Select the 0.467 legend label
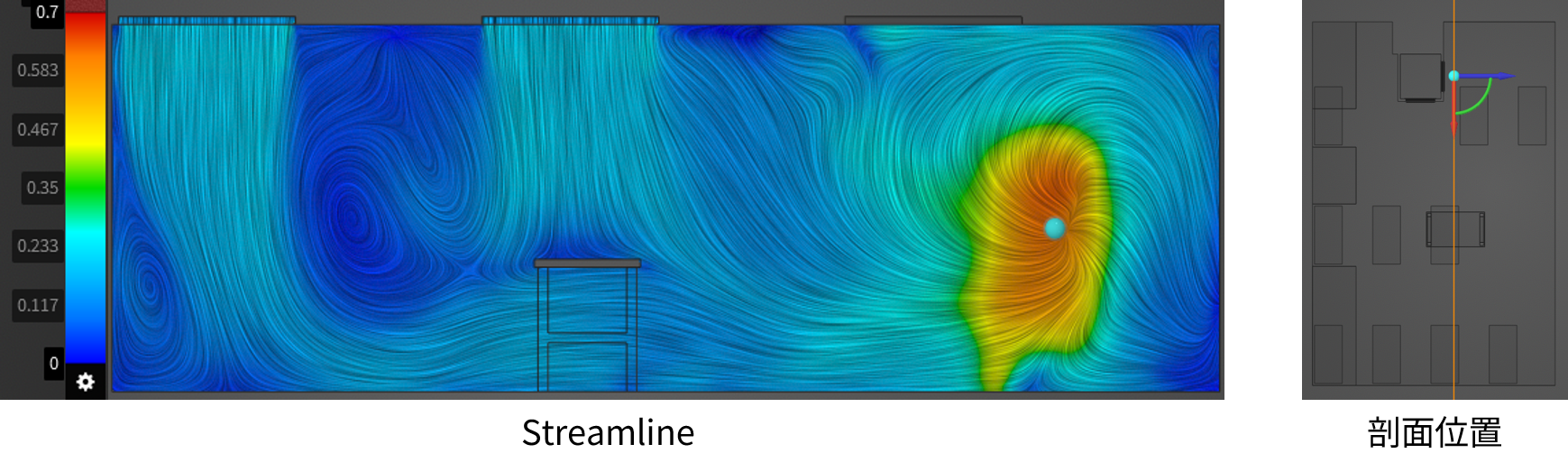 point(38,130)
